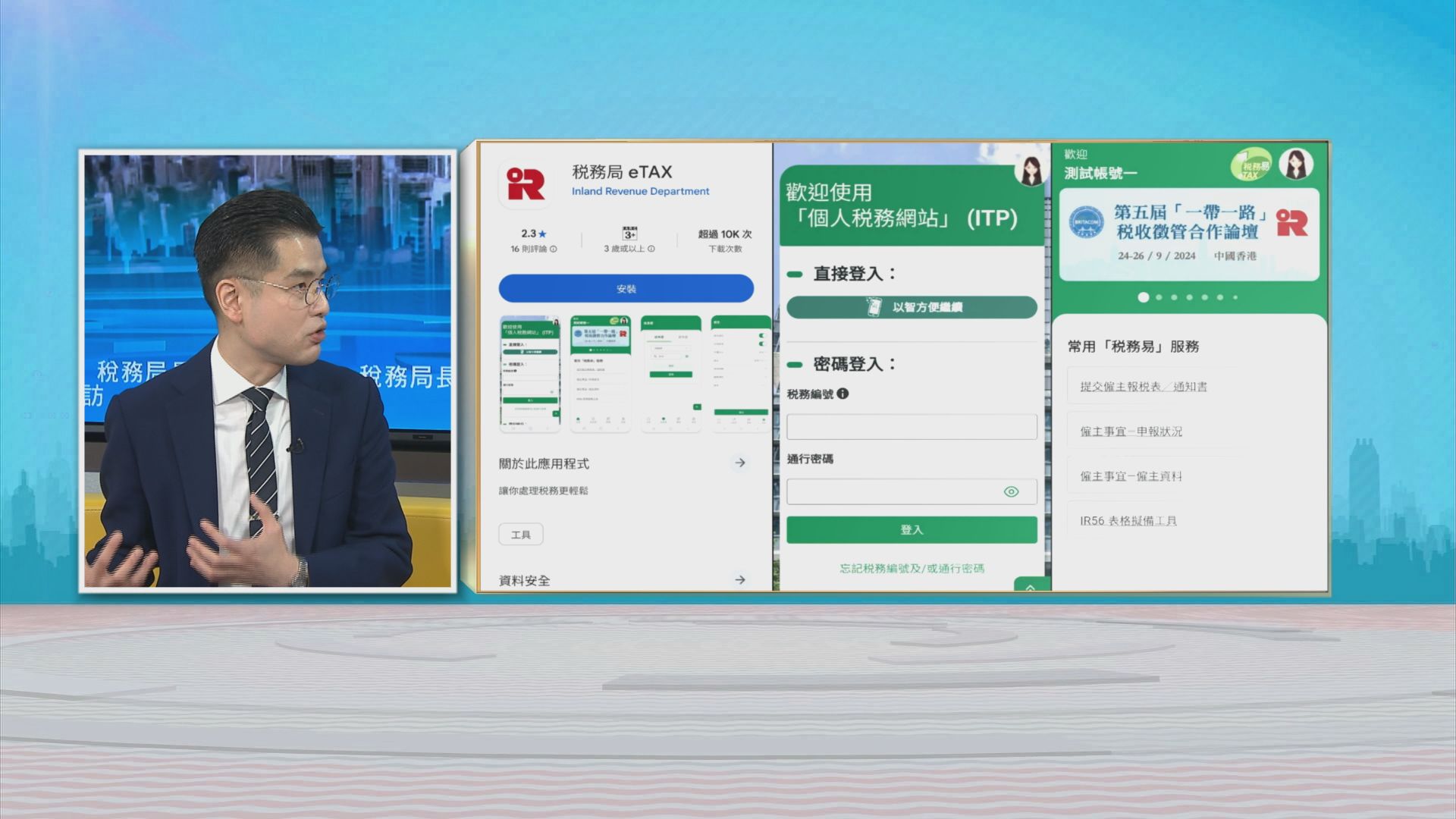
Task: Open the third app screenshot thumbnail
Action: click(x=671, y=374)
